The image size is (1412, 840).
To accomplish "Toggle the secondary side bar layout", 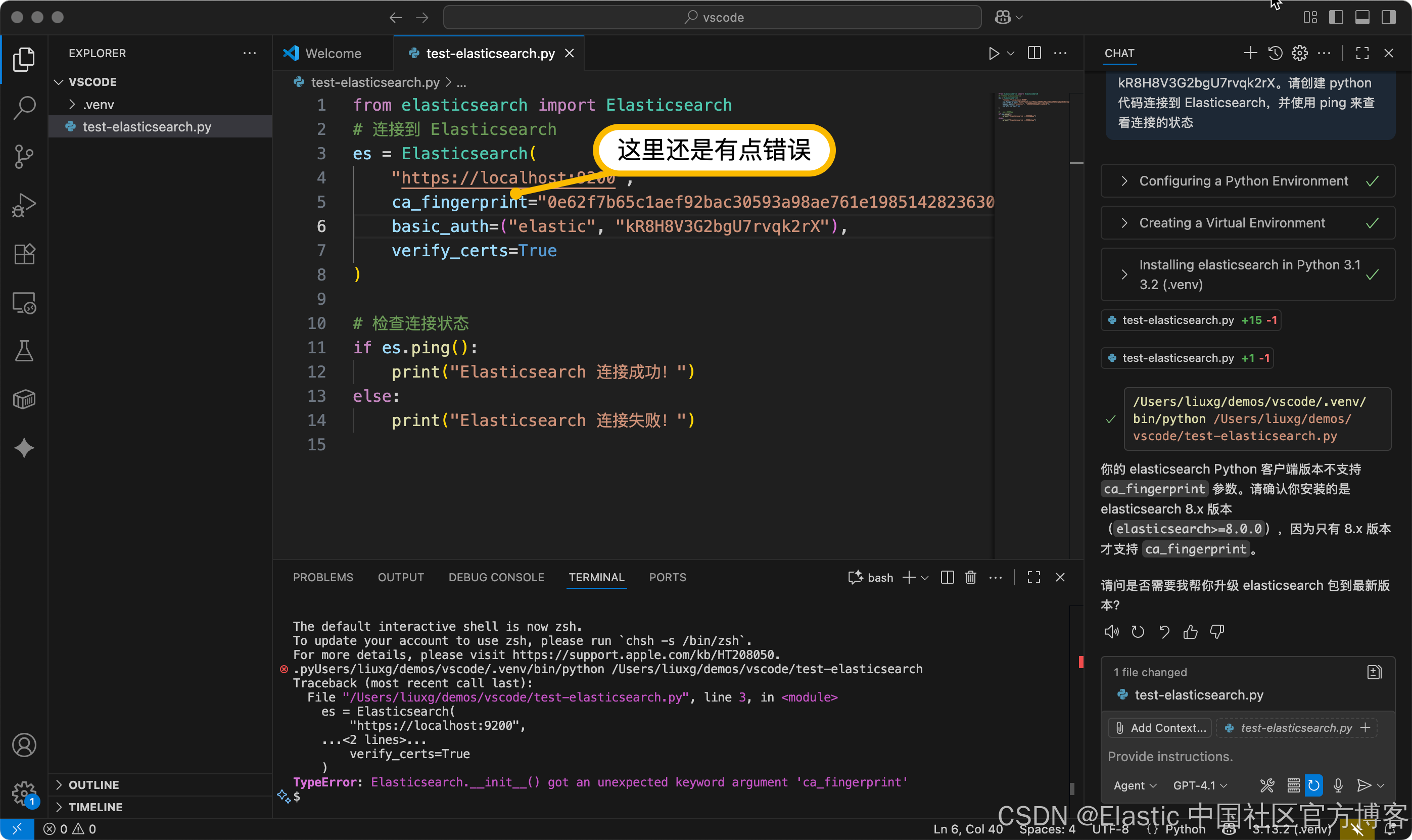I will 1388,18.
